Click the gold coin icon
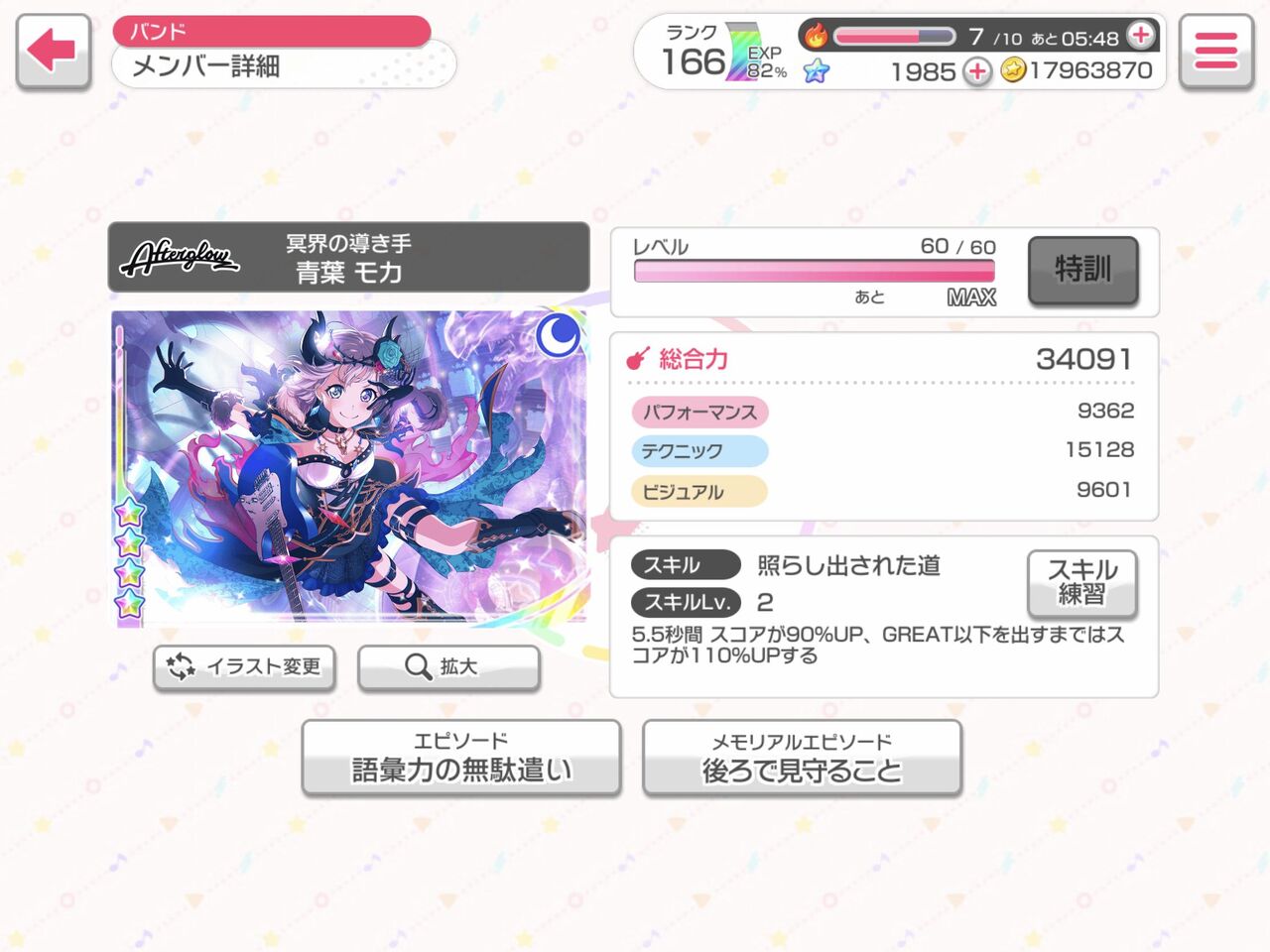 (1013, 69)
